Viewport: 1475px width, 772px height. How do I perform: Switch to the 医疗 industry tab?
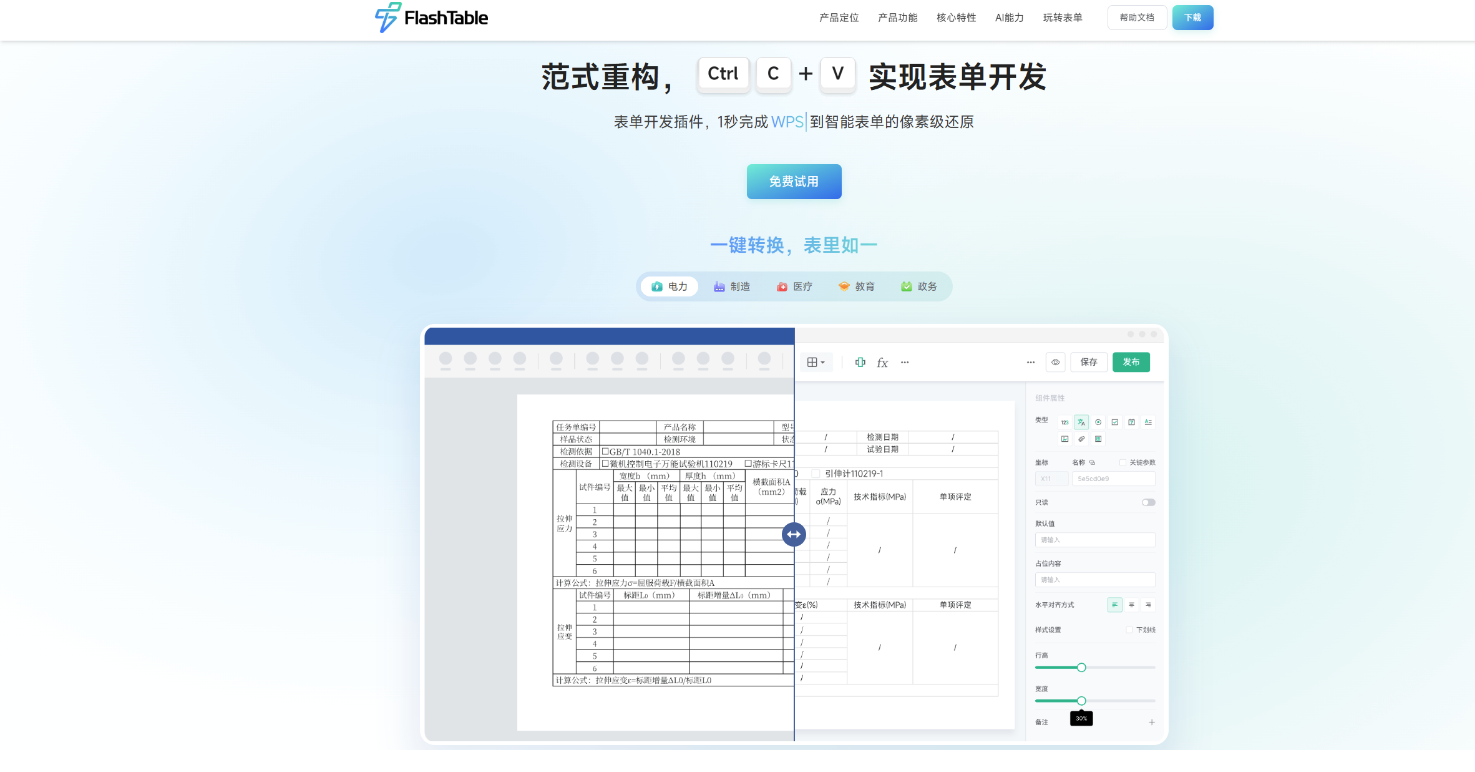pos(795,287)
